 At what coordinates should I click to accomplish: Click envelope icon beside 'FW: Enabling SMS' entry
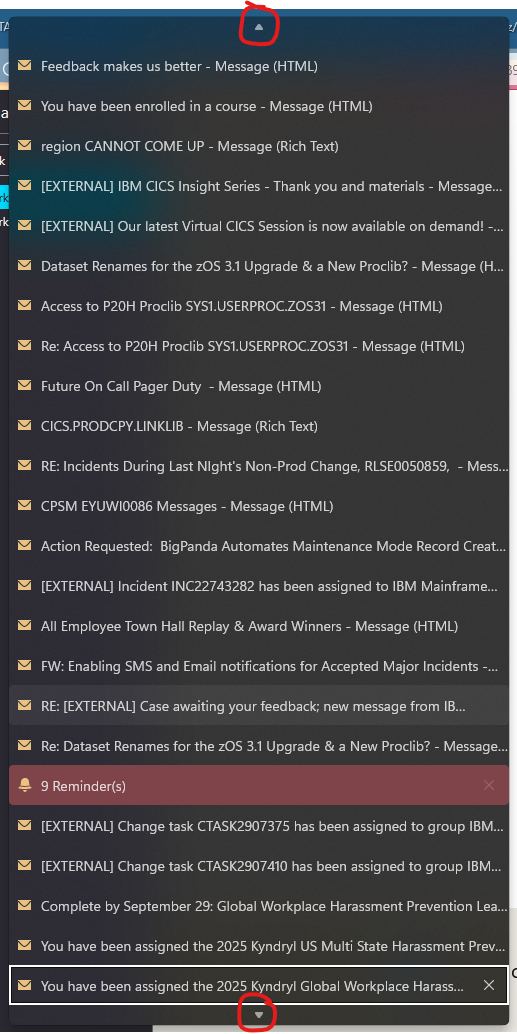tap(24, 665)
